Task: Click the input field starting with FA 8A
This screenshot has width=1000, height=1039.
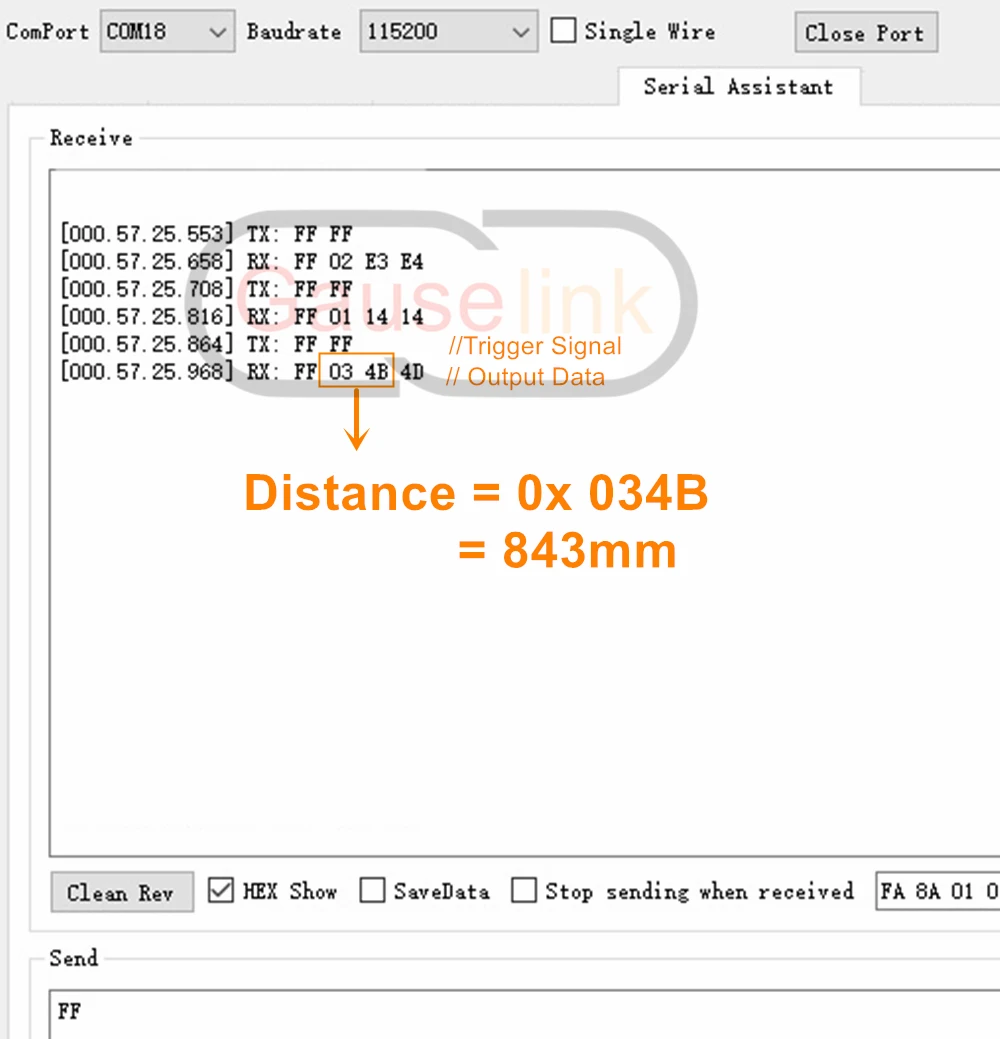Action: coord(937,891)
